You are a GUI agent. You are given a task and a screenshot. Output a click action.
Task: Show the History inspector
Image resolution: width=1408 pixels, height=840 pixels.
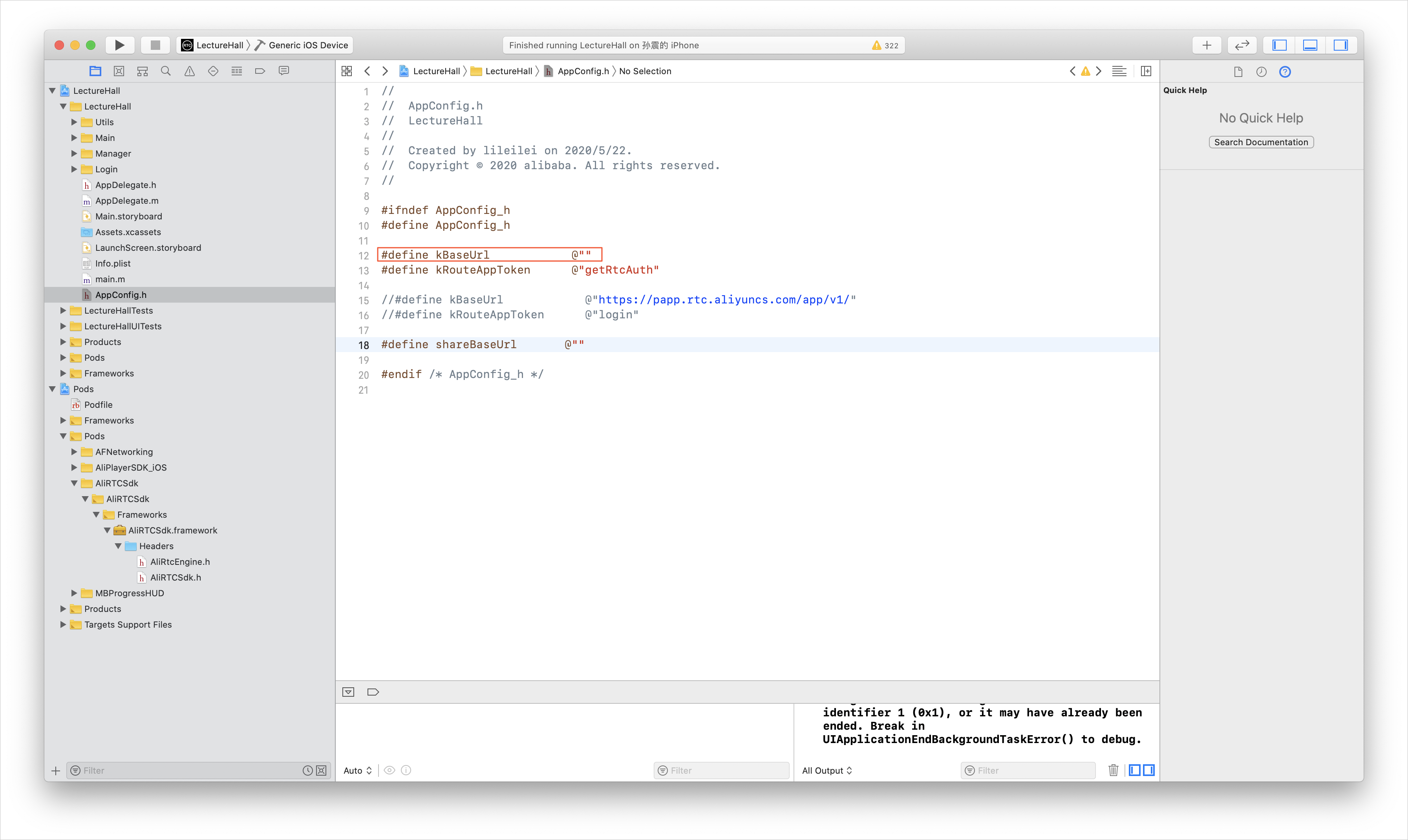coord(1262,71)
